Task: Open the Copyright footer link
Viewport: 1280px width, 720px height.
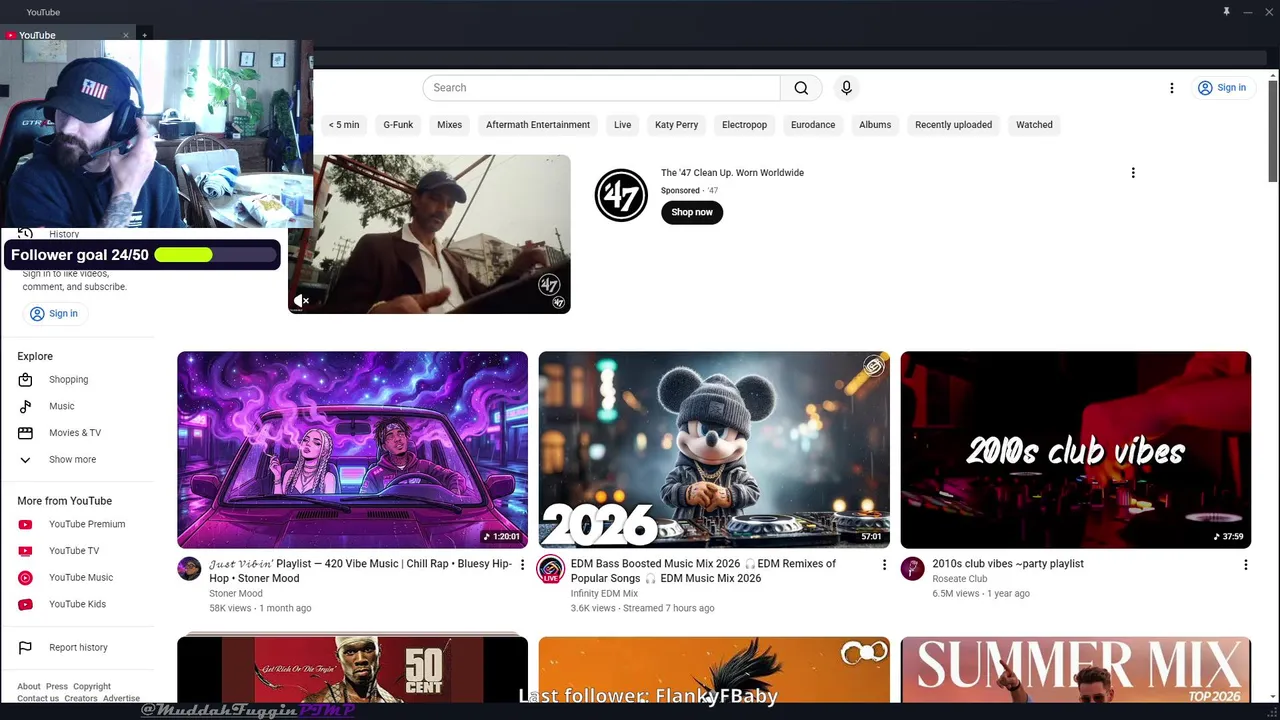Action: coord(92,687)
